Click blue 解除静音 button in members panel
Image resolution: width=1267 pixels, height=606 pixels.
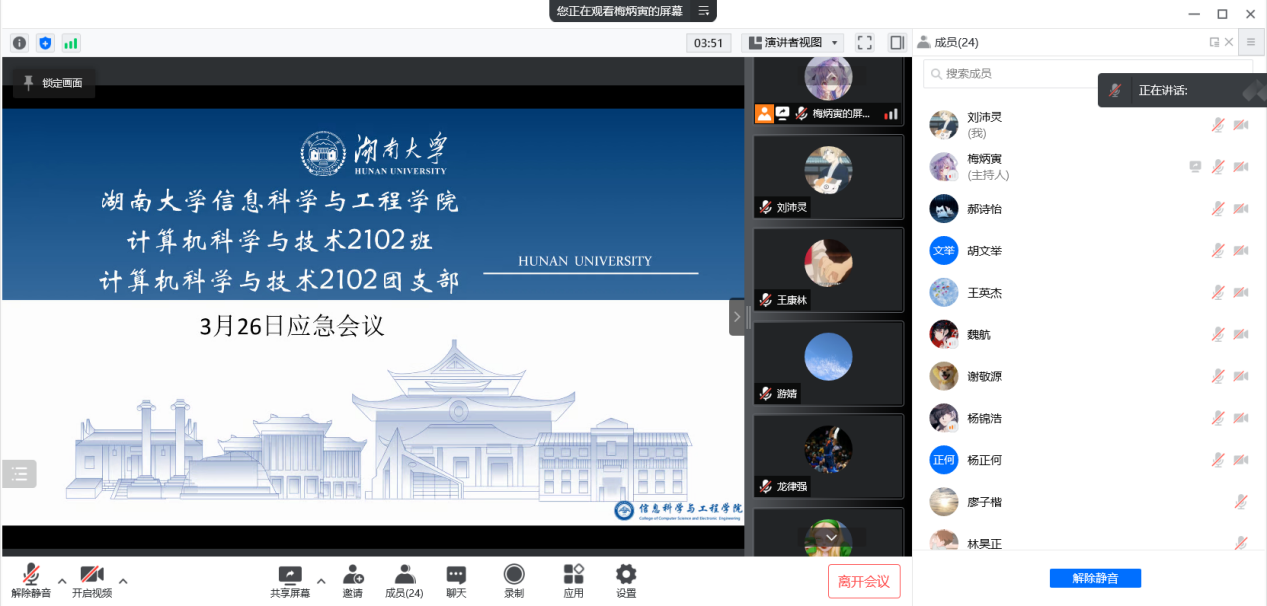click(1095, 578)
